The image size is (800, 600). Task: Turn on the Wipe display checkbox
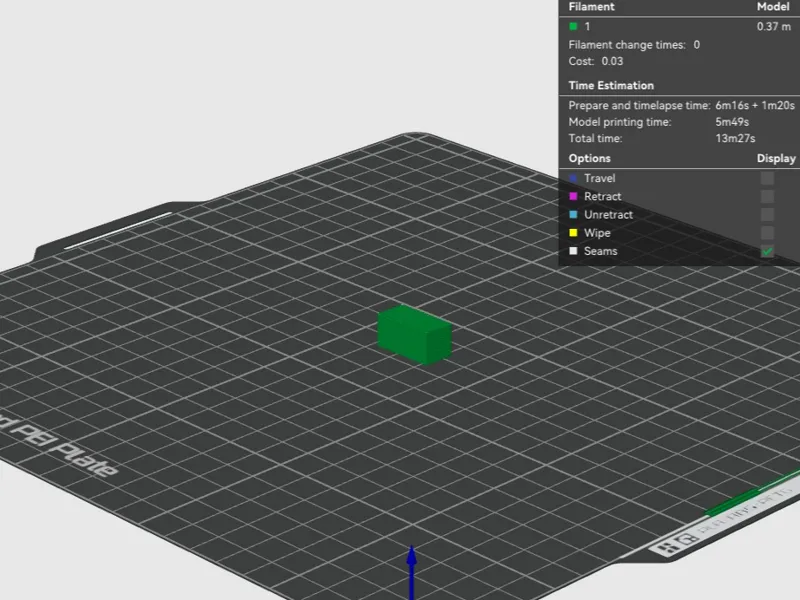[x=767, y=233]
